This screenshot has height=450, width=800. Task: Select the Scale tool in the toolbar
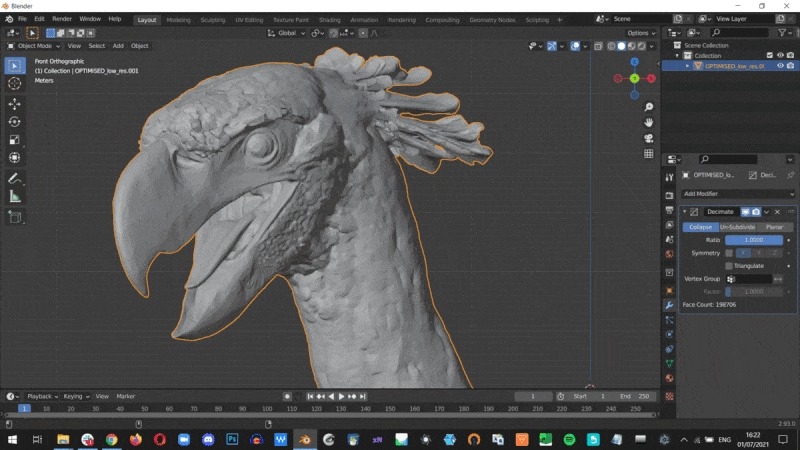[x=14, y=140]
